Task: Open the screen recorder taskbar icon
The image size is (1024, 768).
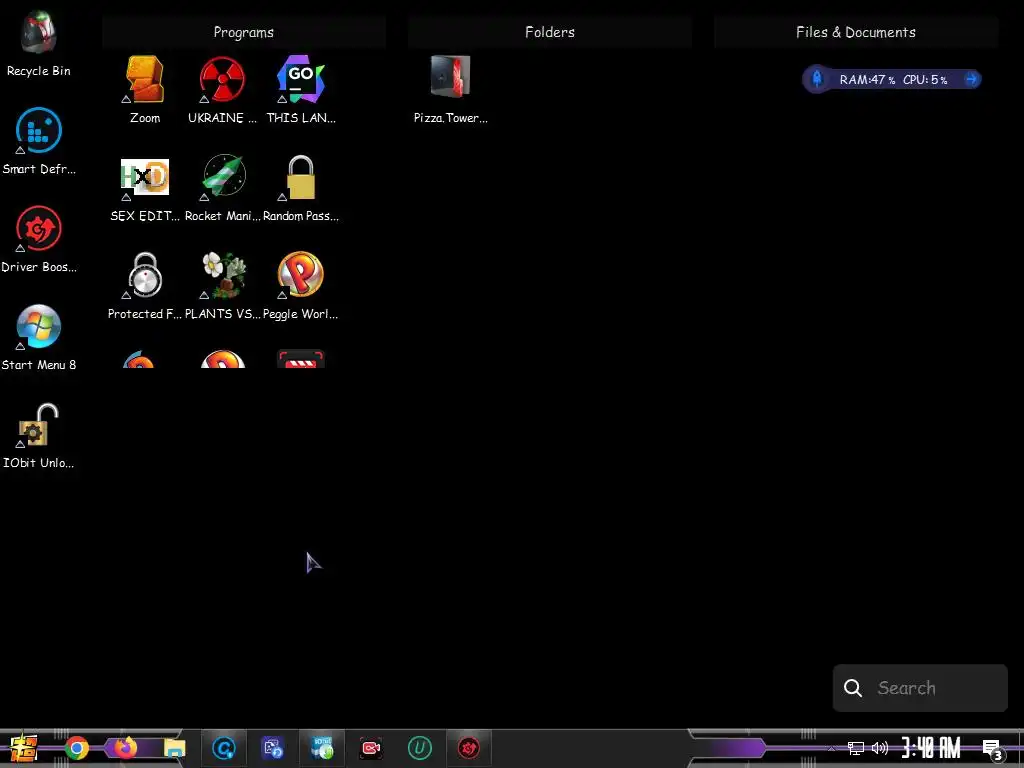Action: 371,748
